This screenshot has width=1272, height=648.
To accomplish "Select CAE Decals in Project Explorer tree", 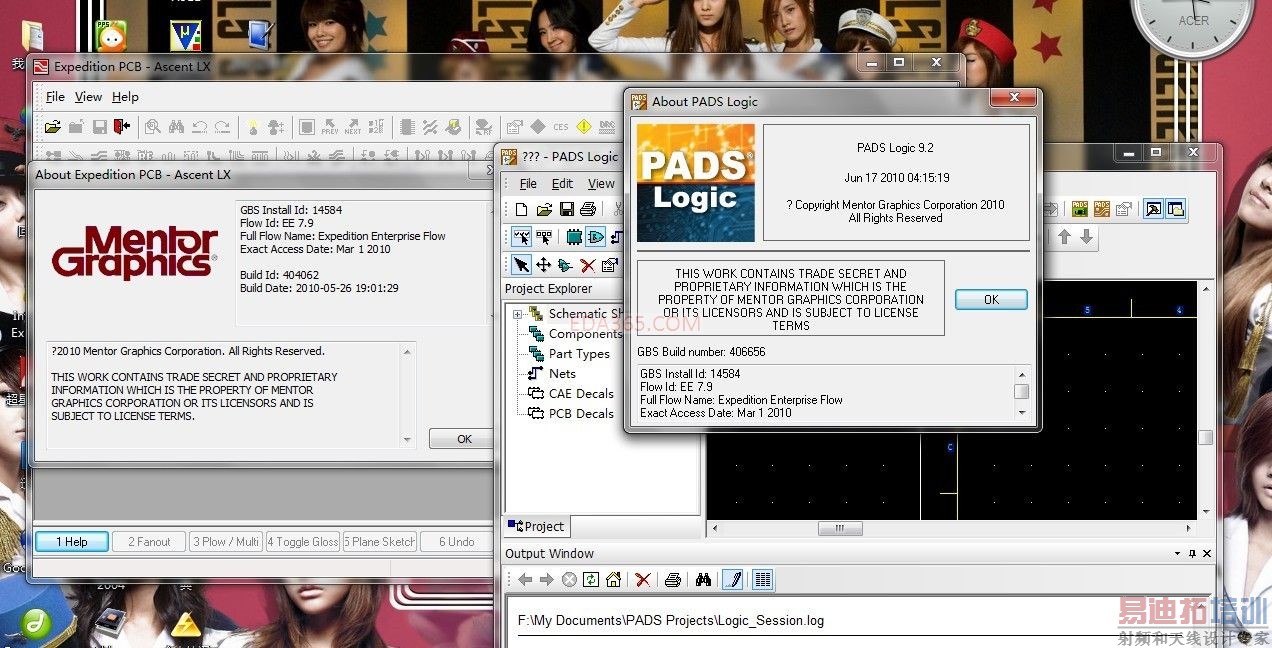I will 581,394.
